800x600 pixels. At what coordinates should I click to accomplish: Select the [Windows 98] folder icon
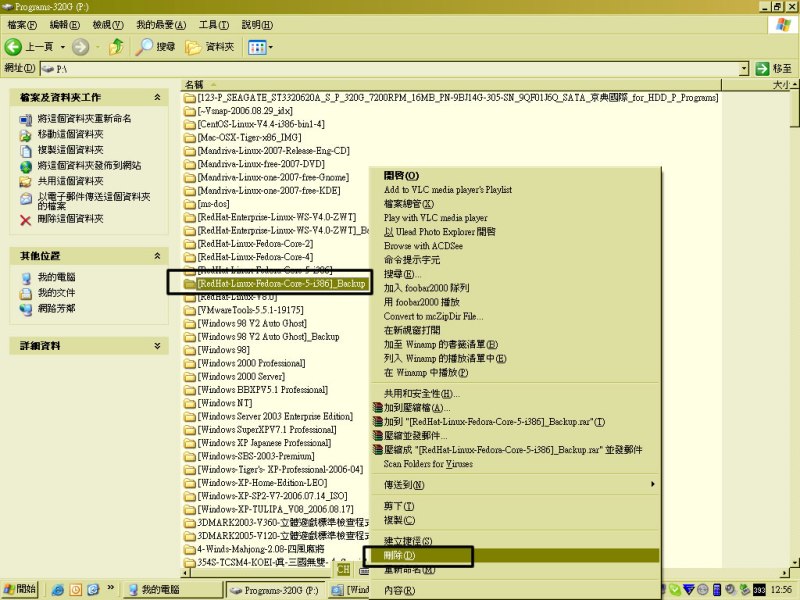click(190, 349)
